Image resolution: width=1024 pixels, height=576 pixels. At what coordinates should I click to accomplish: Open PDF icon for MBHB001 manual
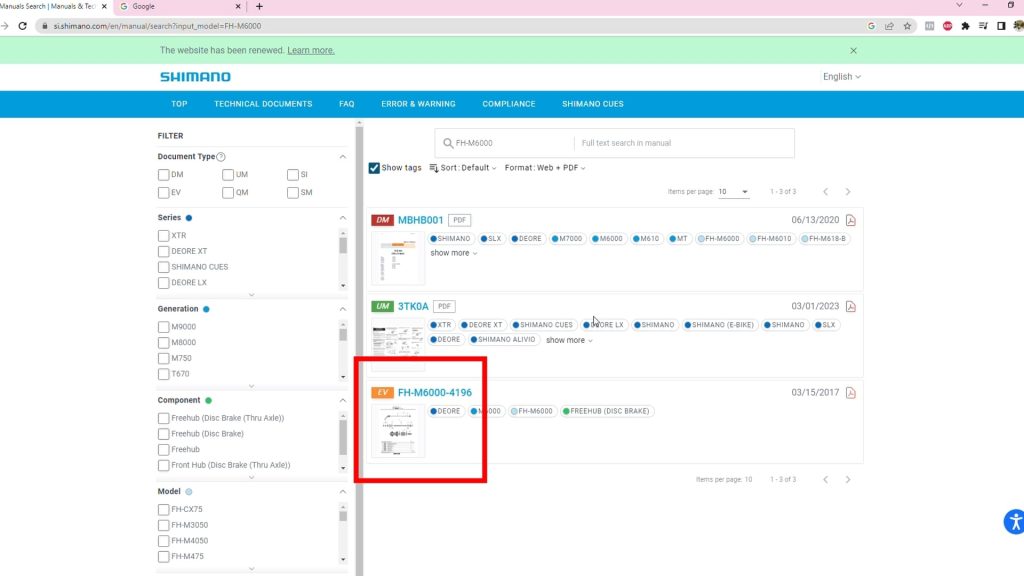(x=850, y=220)
